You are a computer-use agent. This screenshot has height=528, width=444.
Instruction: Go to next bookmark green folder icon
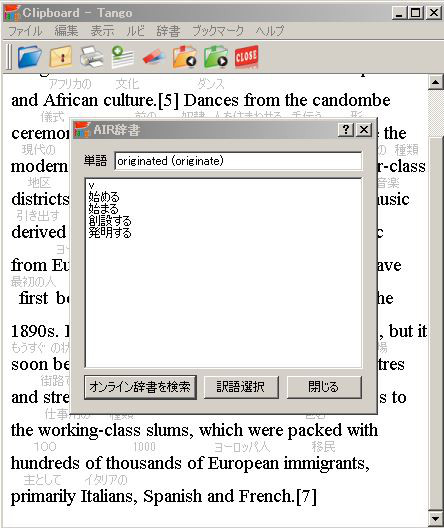(x=216, y=57)
